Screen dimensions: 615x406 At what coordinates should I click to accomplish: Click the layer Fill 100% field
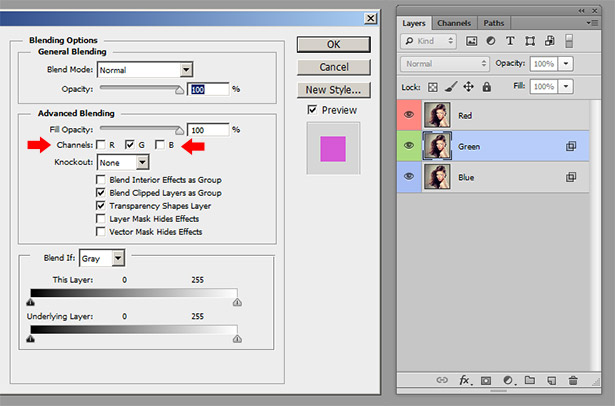(x=544, y=86)
